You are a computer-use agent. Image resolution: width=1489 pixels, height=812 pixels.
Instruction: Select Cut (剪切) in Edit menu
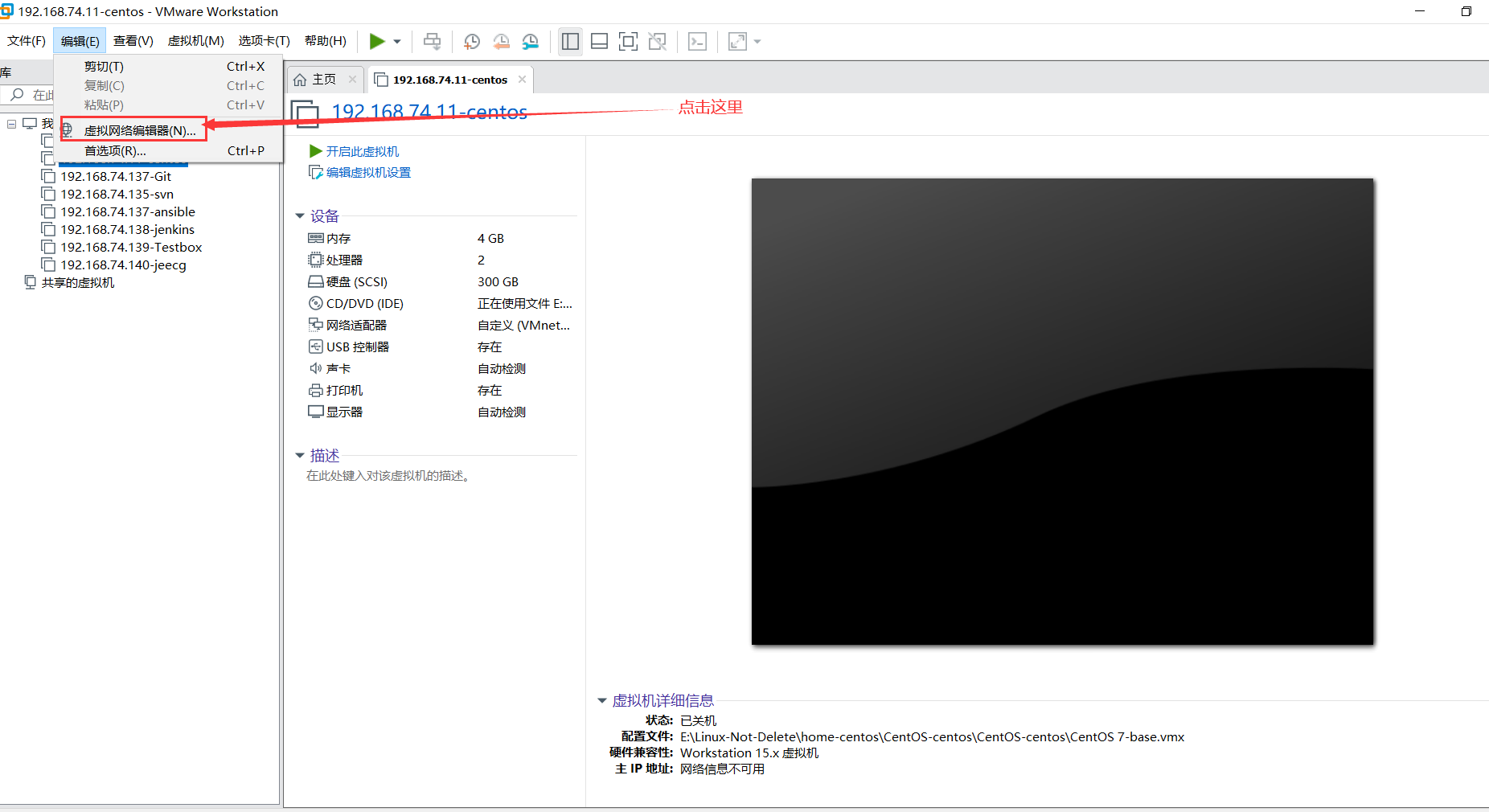pos(169,66)
